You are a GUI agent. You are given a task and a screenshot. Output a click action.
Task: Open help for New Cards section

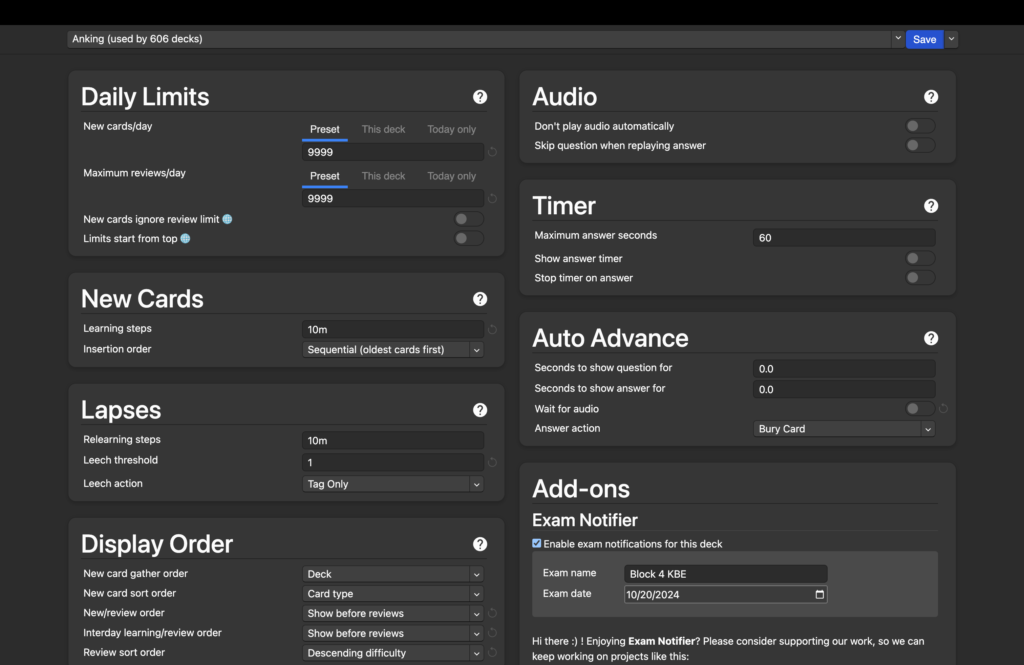tap(480, 299)
